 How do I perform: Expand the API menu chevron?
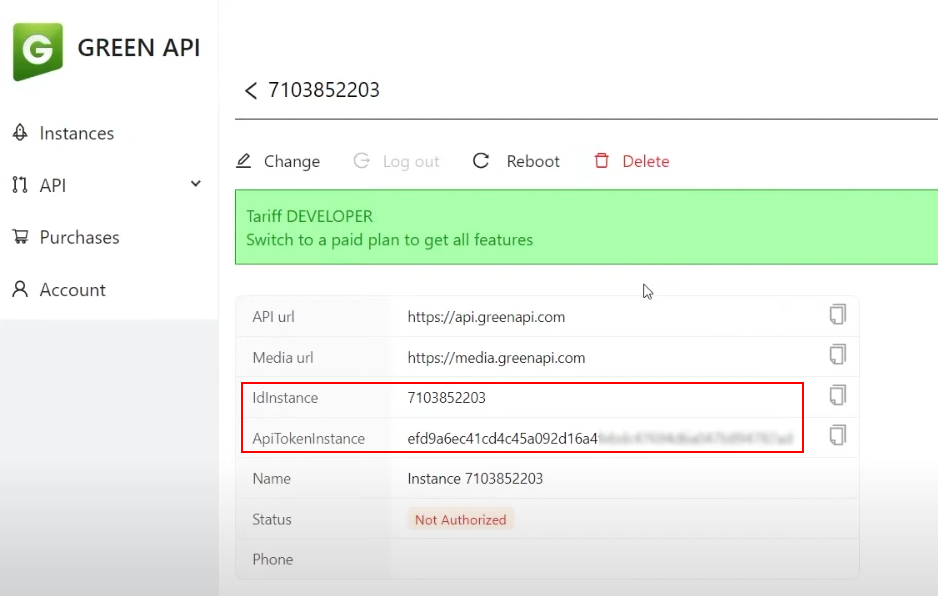[196, 184]
